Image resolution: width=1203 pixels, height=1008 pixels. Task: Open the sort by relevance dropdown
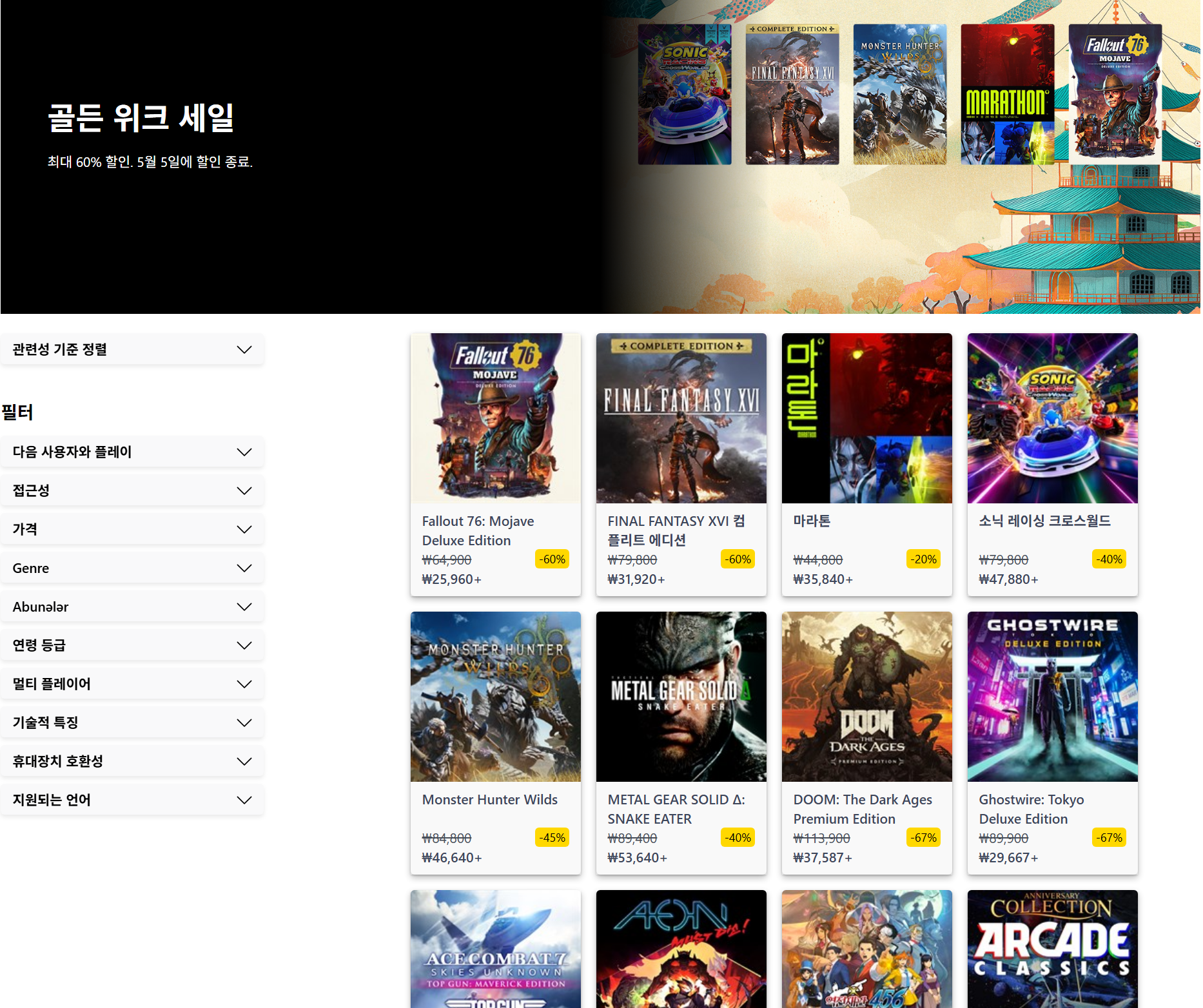pos(132,349)
